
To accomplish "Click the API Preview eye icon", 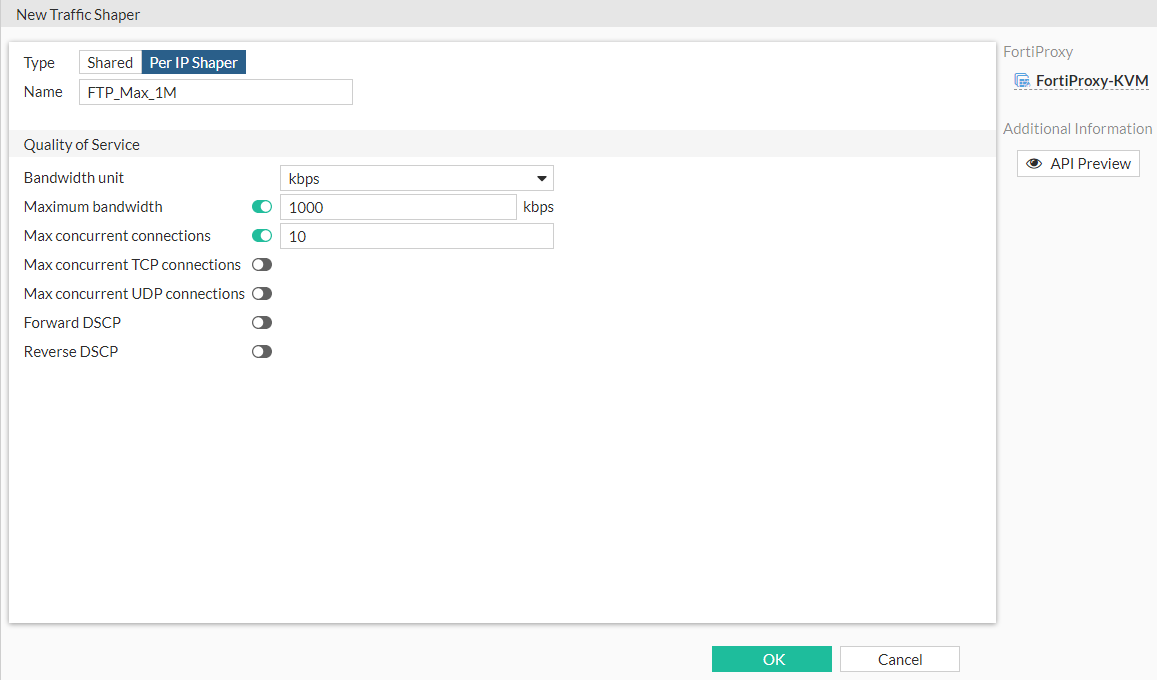I will pos(1033,163).
